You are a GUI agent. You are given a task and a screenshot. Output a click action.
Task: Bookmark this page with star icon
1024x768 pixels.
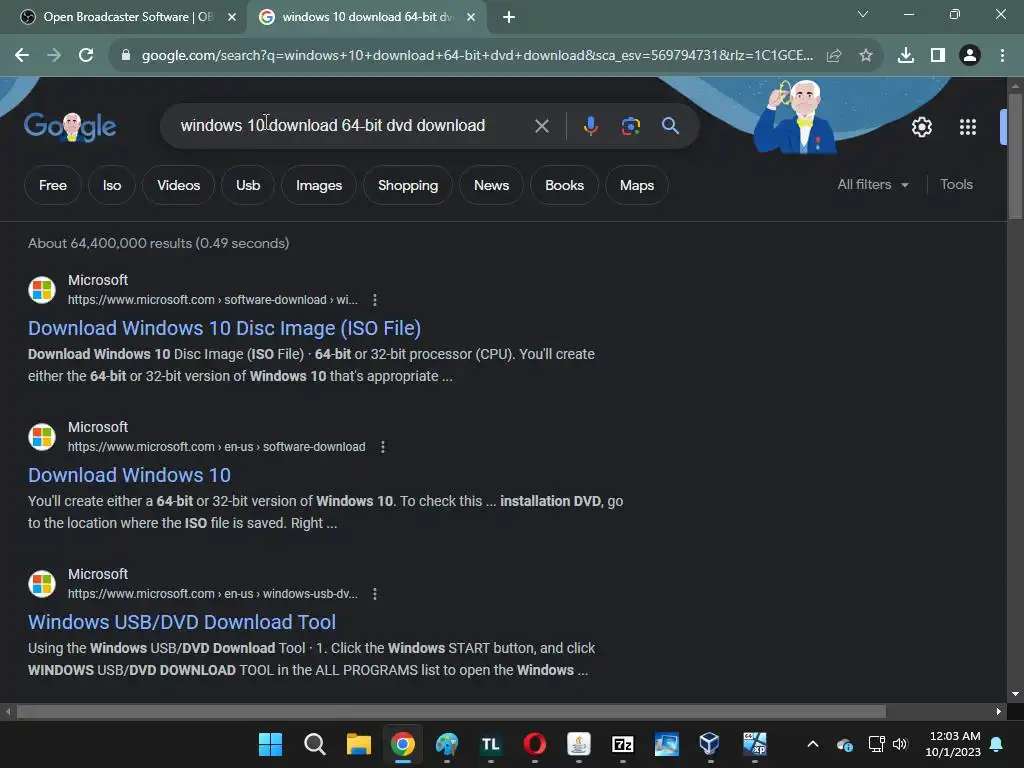(866, 56)
